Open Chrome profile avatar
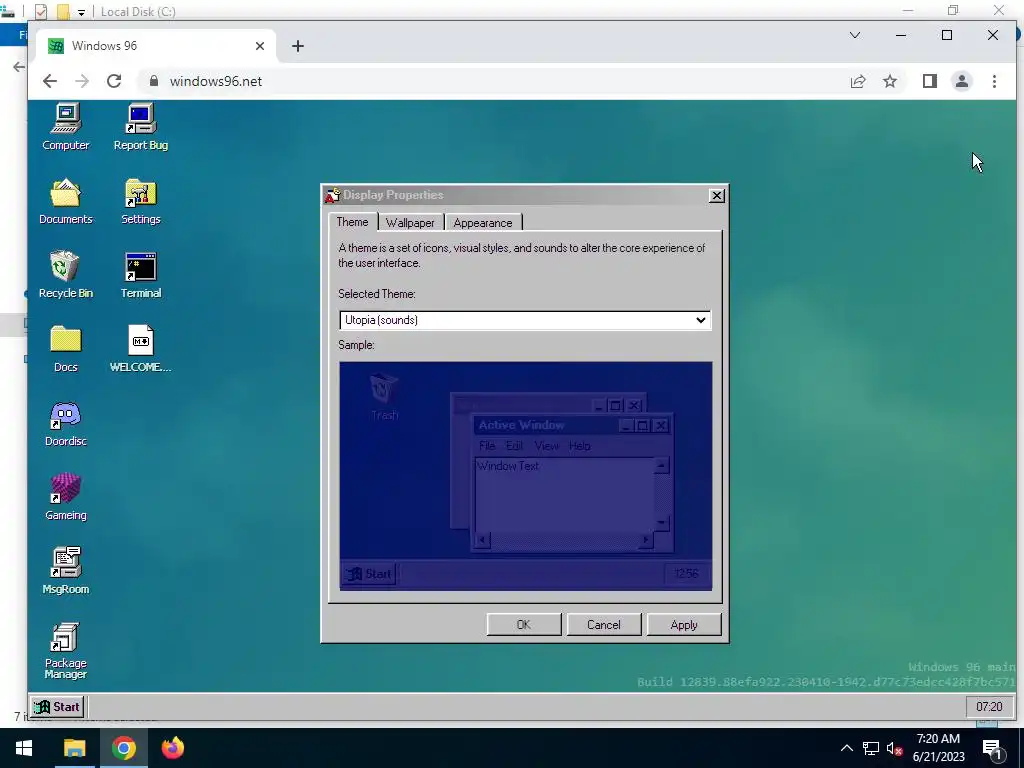Viewport: 1024px width, 768px height. tap(961, 81)
